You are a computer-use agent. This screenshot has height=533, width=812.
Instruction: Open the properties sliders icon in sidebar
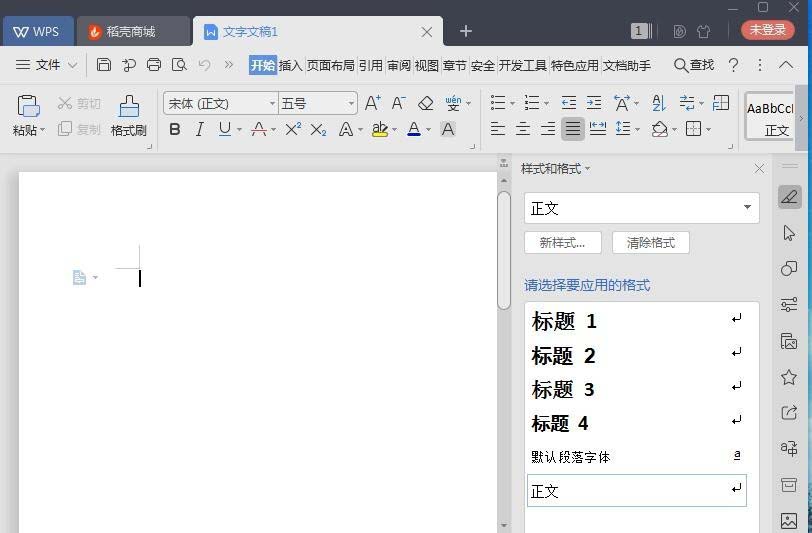(x=789, y=305)
